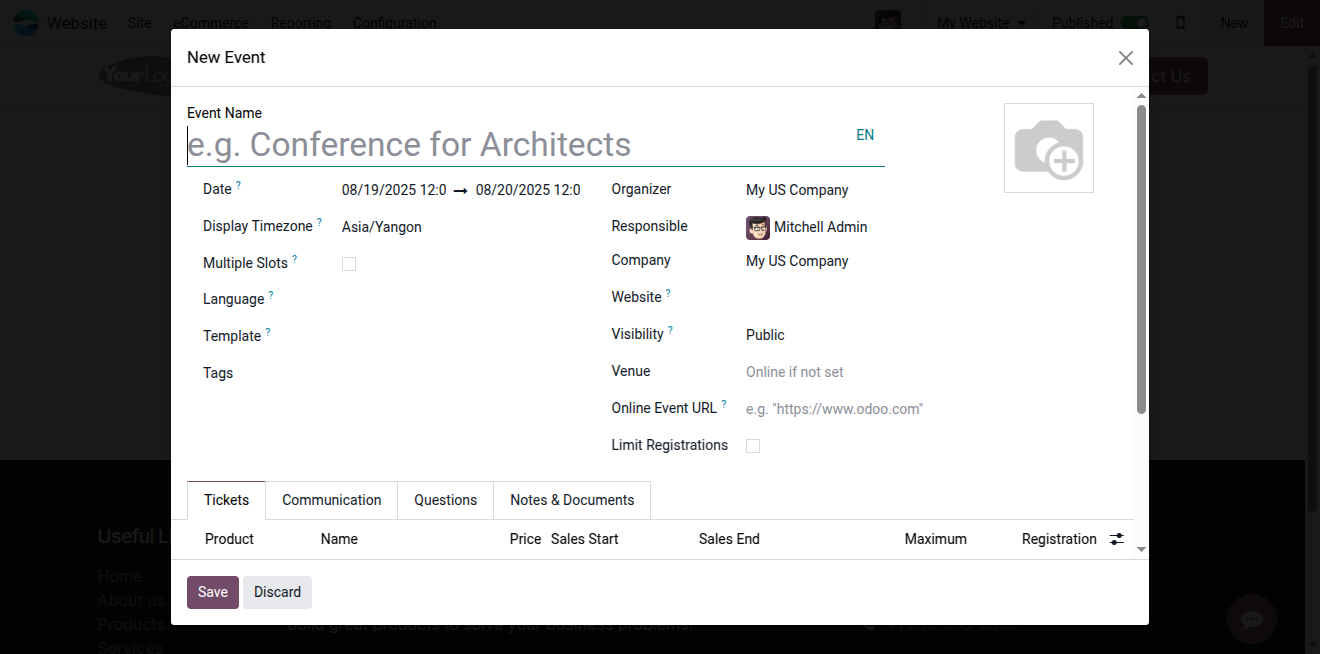Click the Date field help question mark

(238, 185)
